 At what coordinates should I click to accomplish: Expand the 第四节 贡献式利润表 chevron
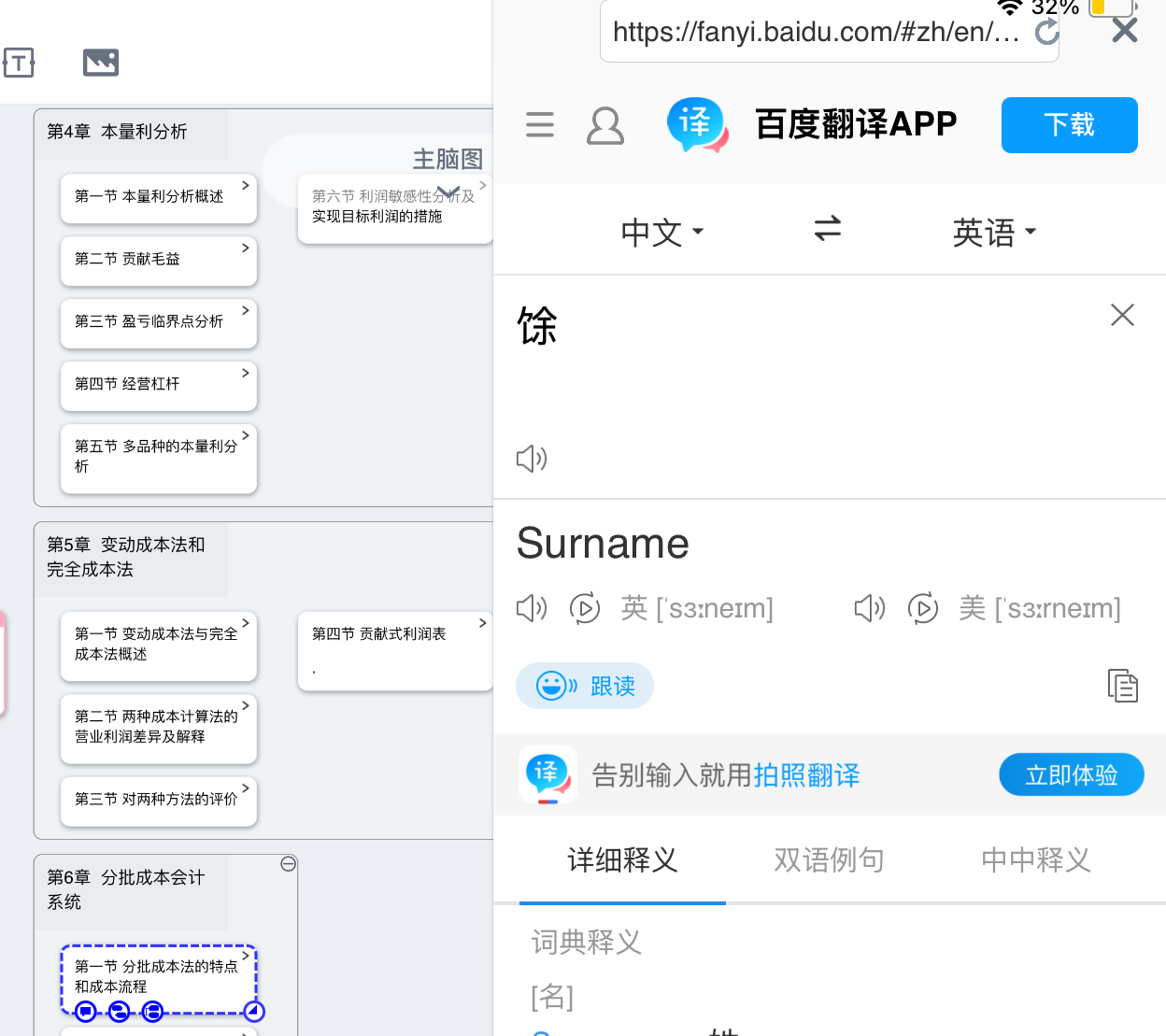click(483, 622)
